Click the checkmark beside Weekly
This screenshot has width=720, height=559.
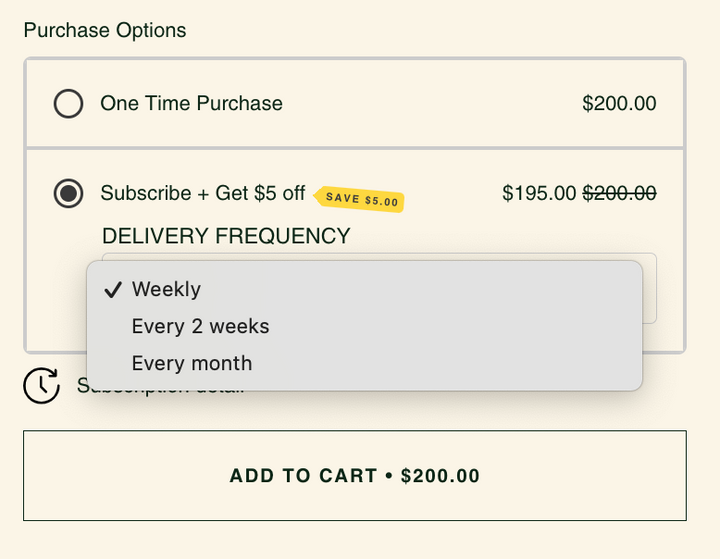pos(113,290)
